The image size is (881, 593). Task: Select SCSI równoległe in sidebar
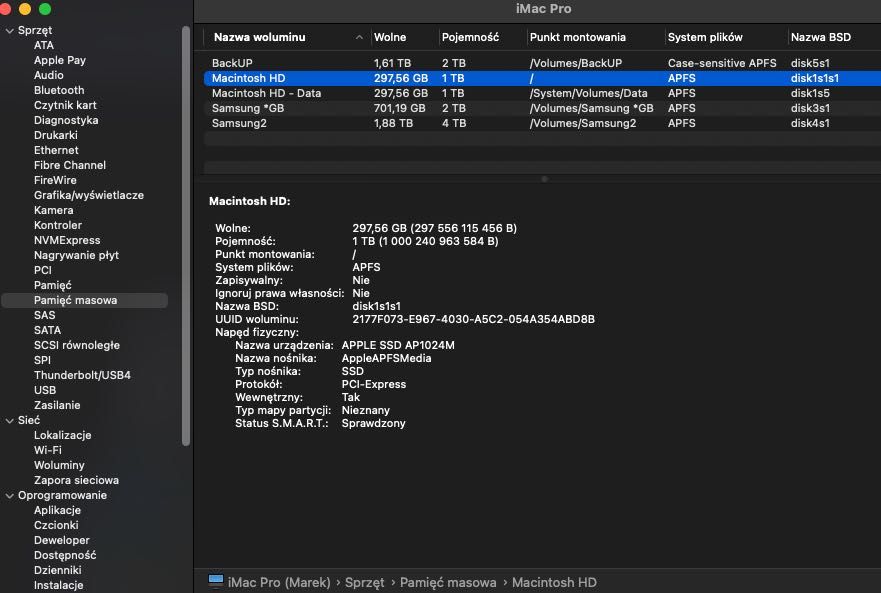[77, 345]
